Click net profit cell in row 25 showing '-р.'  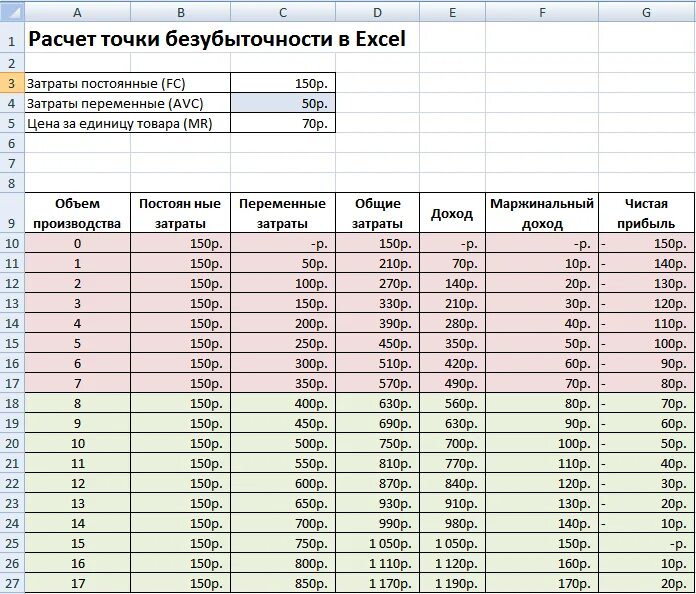click(646, 543)
